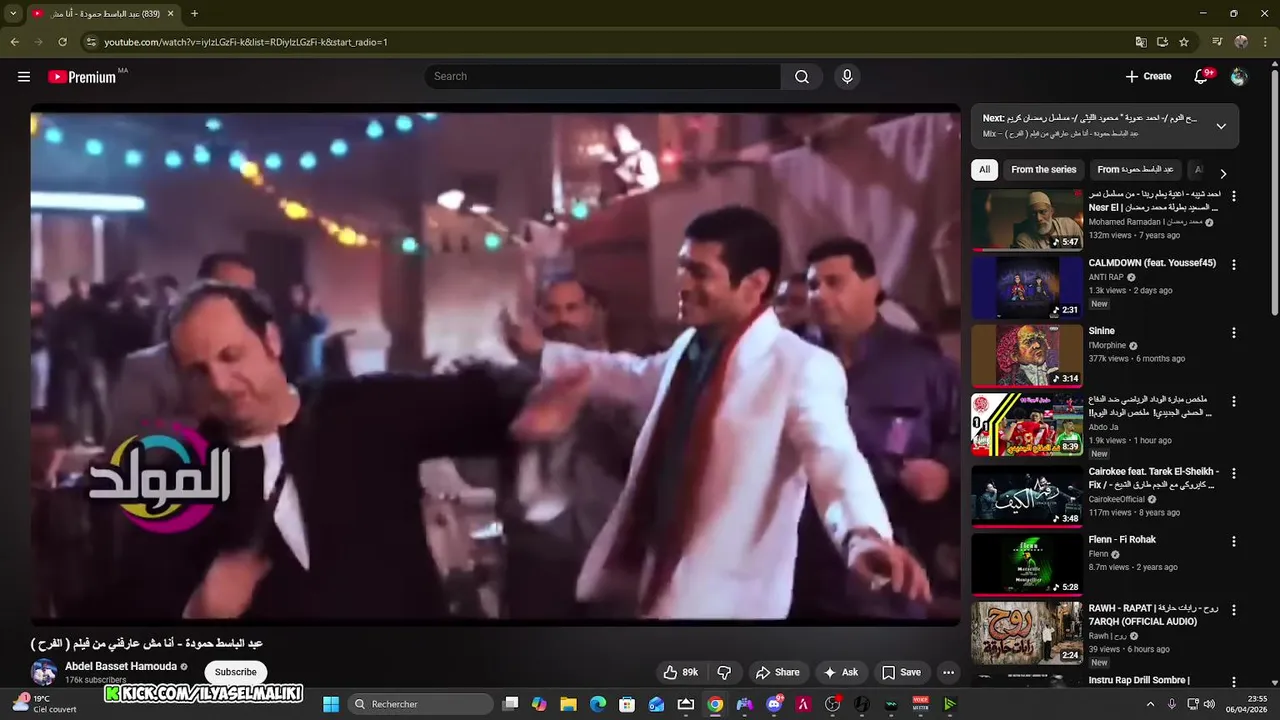Screen dimensions: 1280x720
Task: Open options for Abdo Ja video
Action: [x=1234, y=401]
